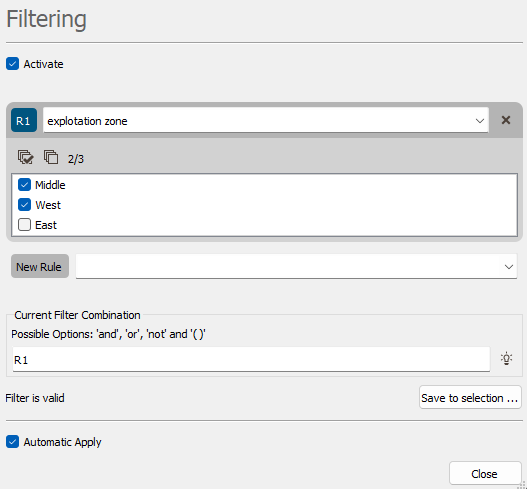Click the New Rule button
The image size is (527, 489).
pos(40,266)
